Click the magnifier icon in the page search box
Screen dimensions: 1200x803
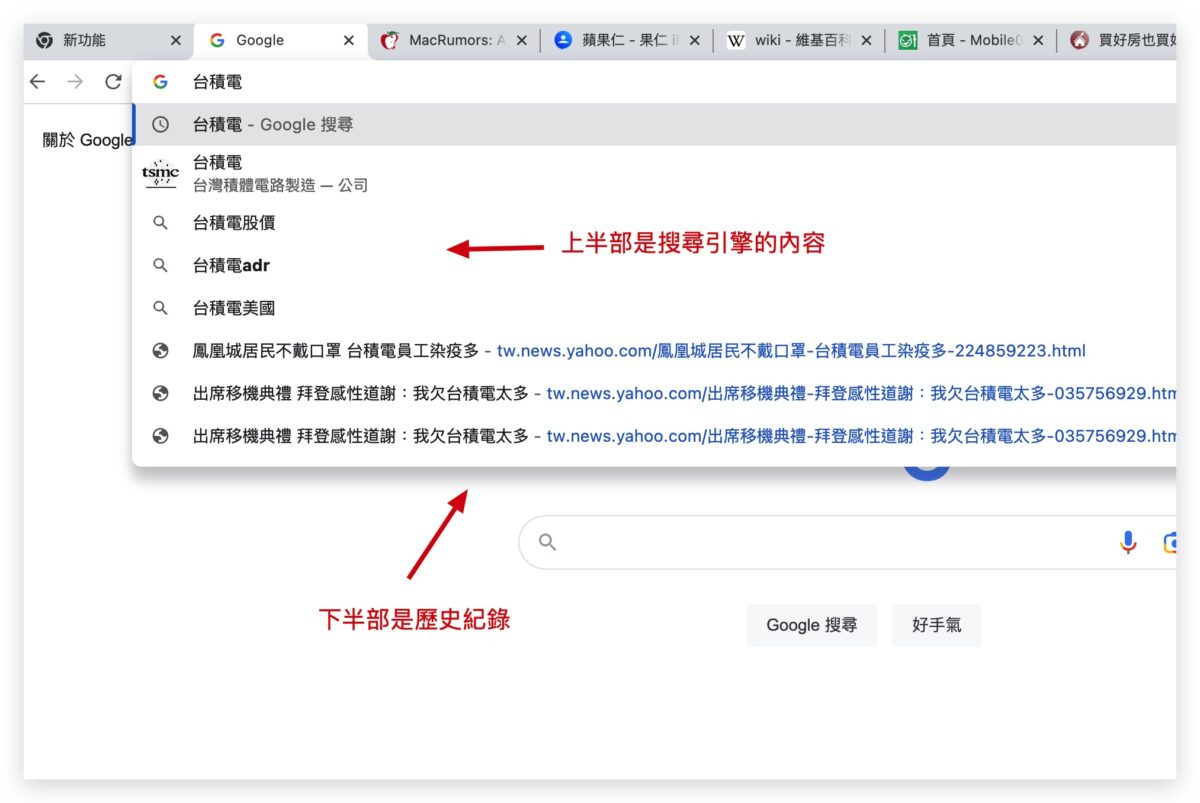(x=547, y=542)
